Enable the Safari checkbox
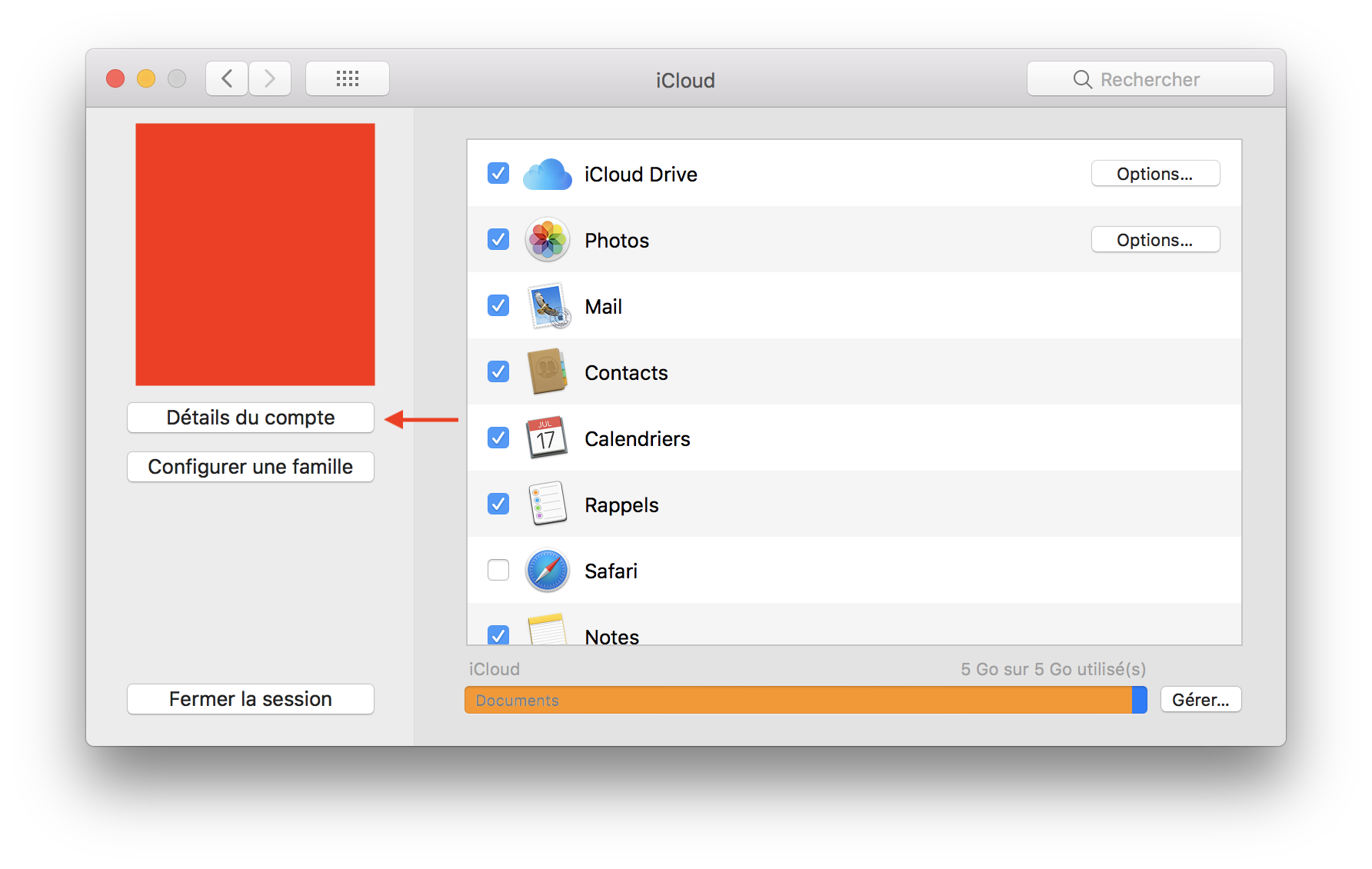This screenshot has height=869, width=1372. [x=498, y=571]
